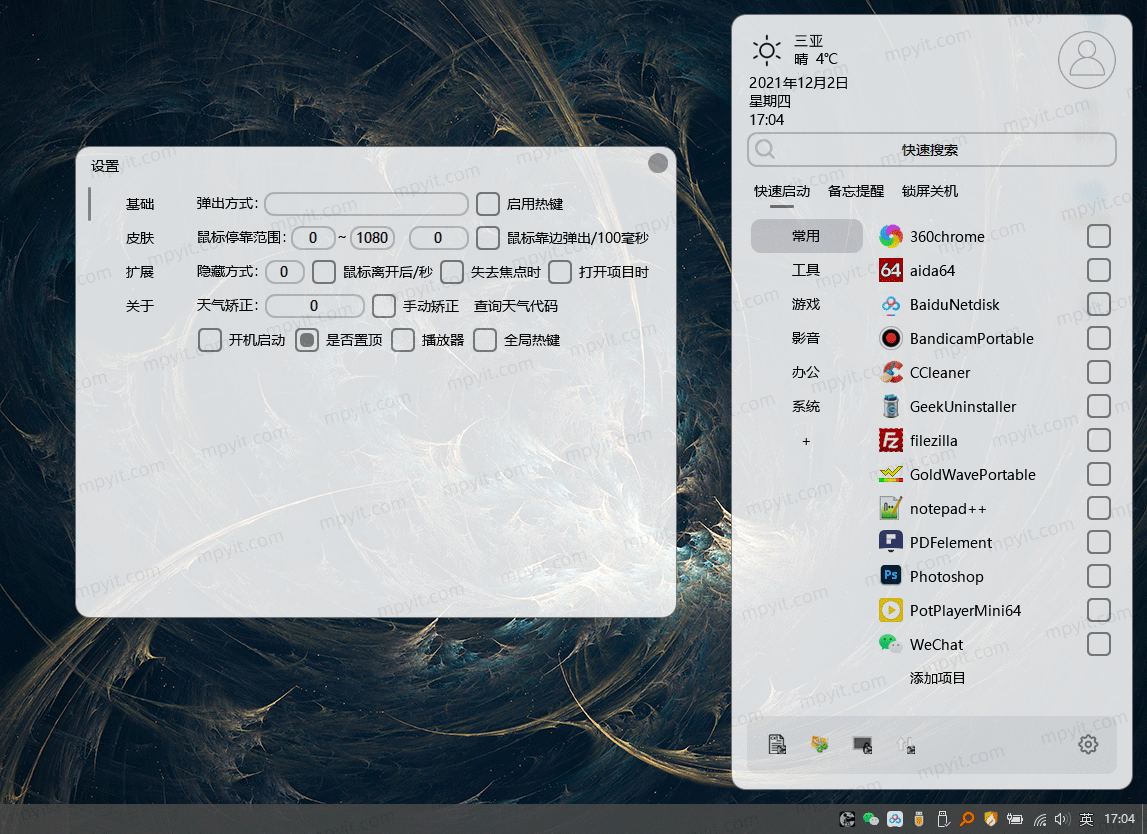This screenshot has width=1147, height=834.
Task: Uncheck the 是否置顶 checkbox
Action: [307, 340]
